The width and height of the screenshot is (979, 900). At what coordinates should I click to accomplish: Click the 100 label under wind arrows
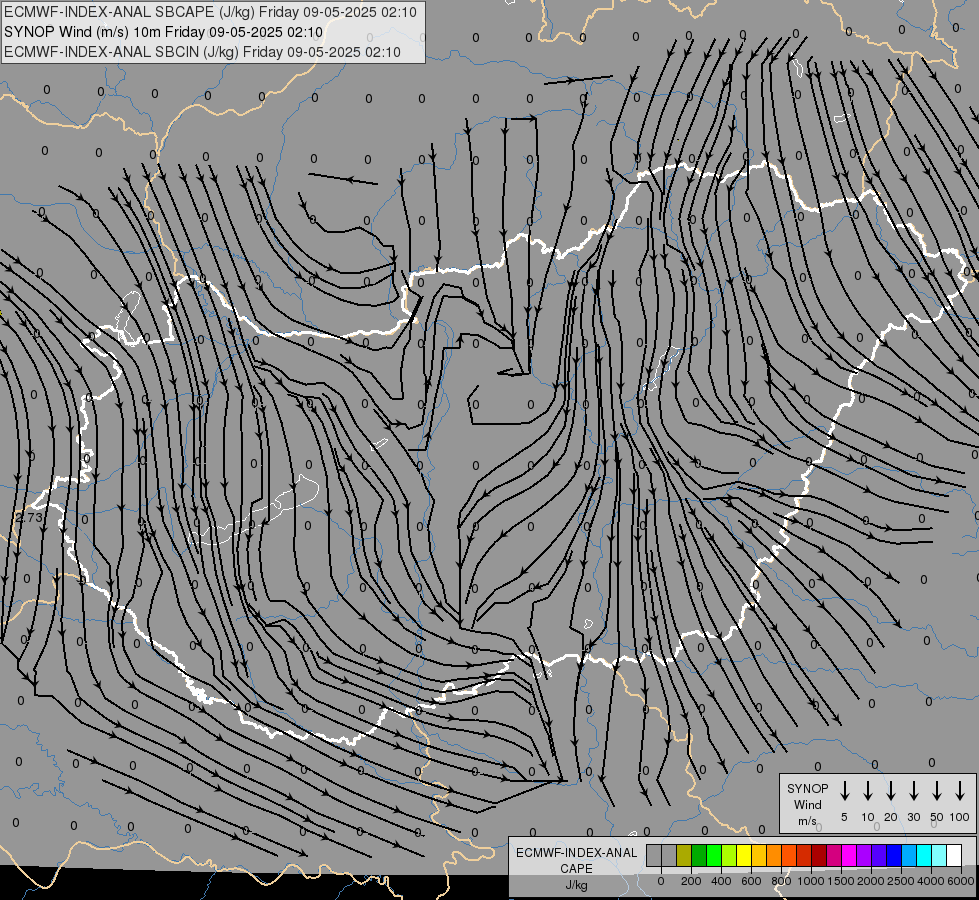960,817
